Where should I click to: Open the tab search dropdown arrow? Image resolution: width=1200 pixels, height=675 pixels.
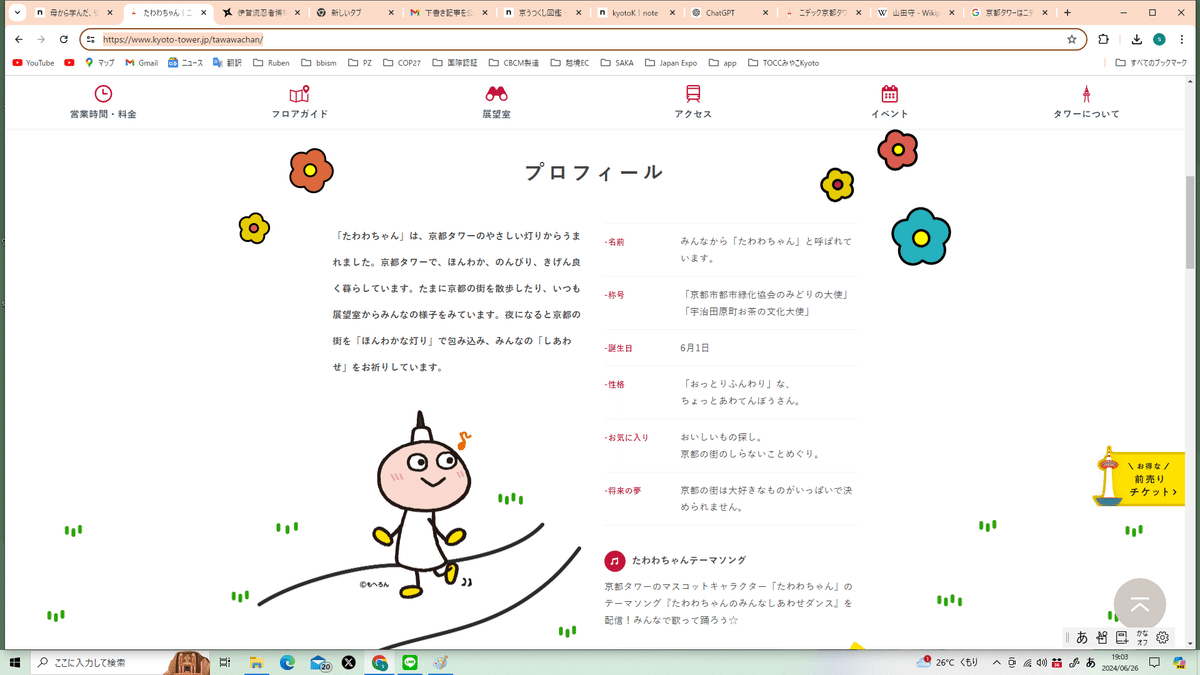coord(16,13)
